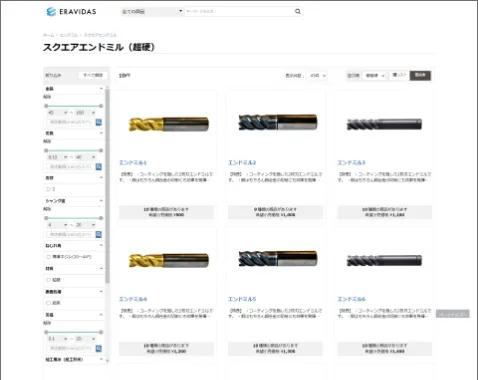Screen dimensions: 478x380
Task: Collapse the filter section above 0.1–20 range
Action: click(101, 315)
